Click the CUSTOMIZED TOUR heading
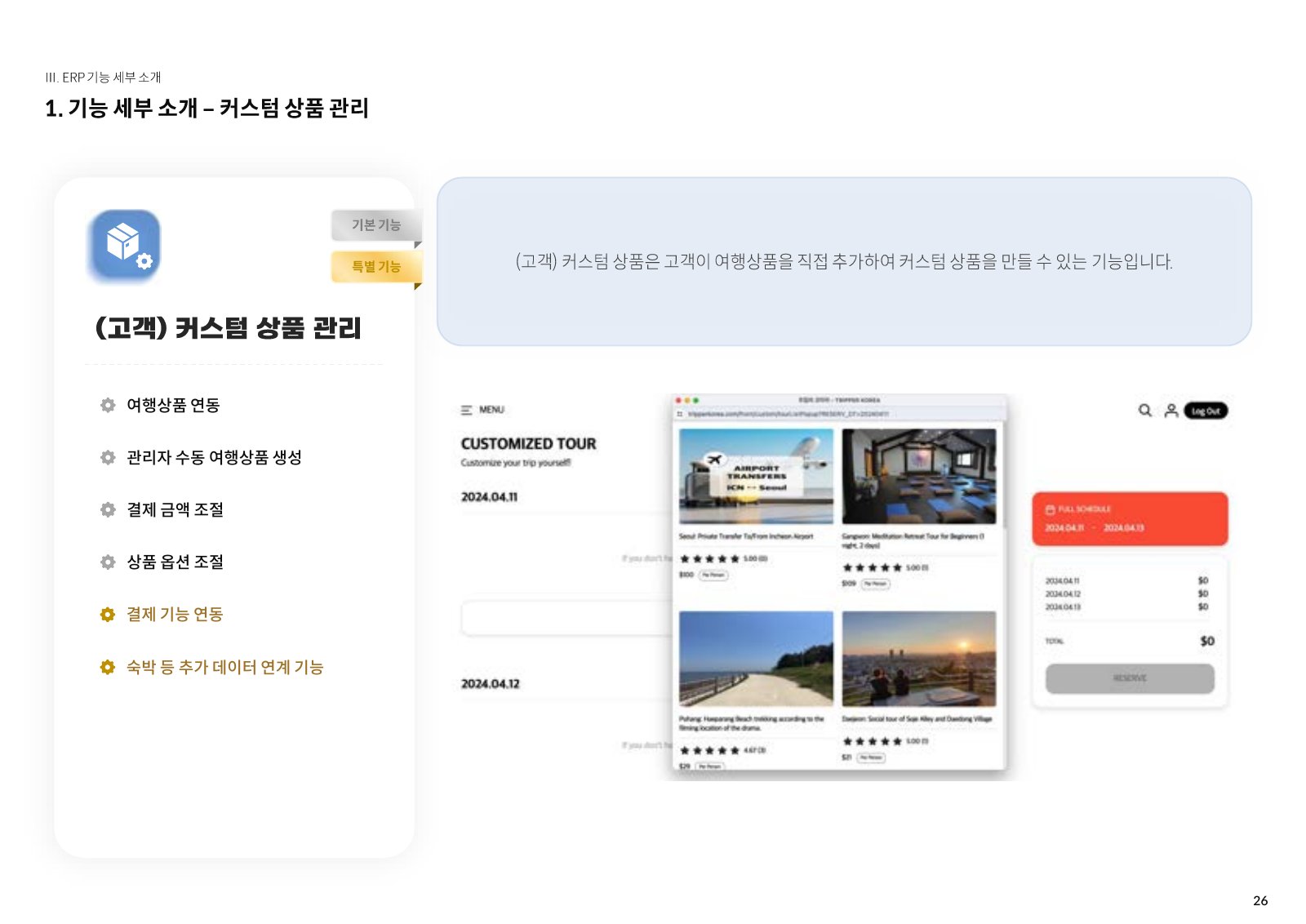Viewport: 1306px width, 924px height. pos(528,443)
